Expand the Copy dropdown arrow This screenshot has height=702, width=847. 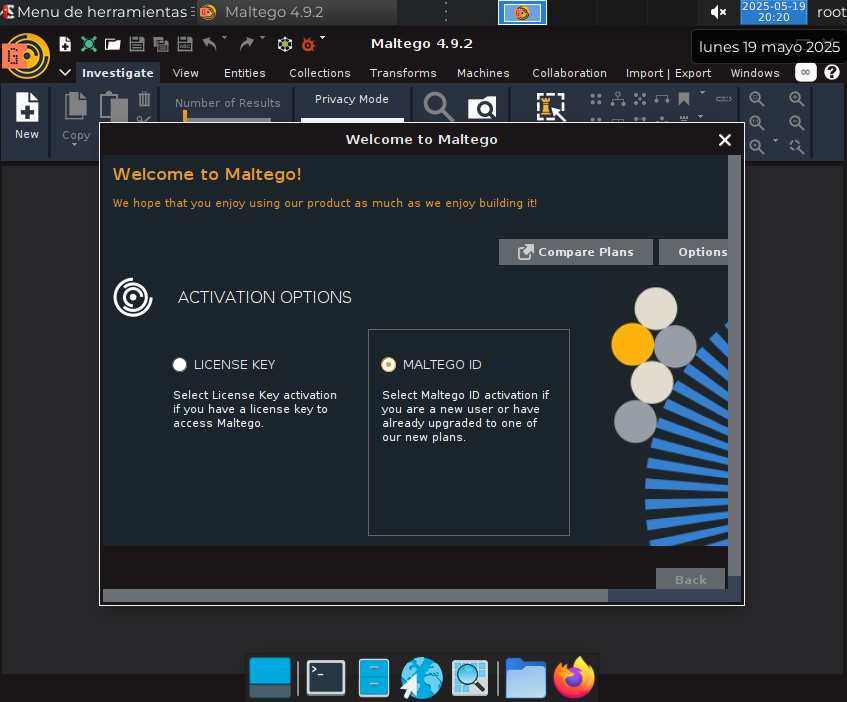tap(76, 146)
